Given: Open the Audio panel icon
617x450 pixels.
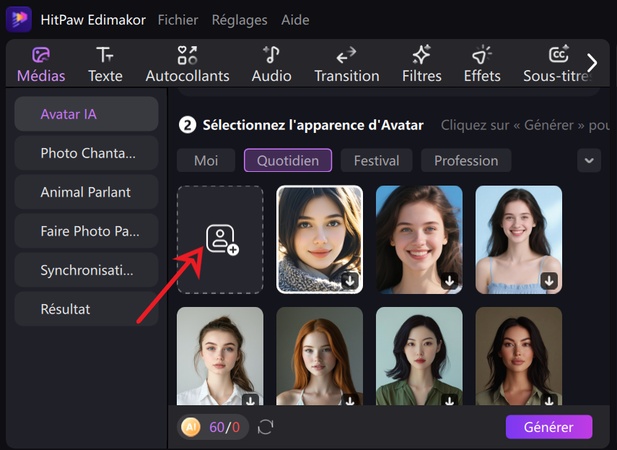Looking at the screenshot, I should (x=271, y=55).
